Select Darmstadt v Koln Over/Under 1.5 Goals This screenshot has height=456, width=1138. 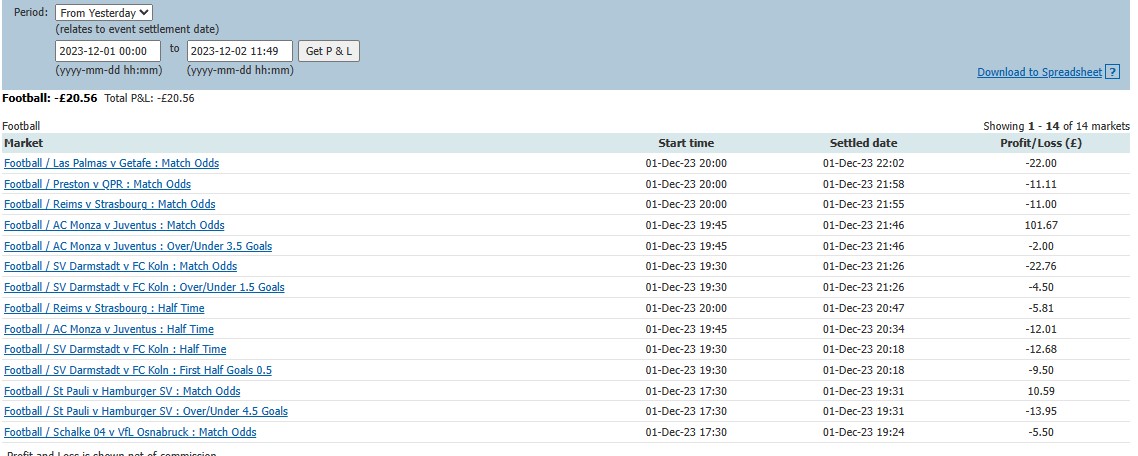click(144, 287)
